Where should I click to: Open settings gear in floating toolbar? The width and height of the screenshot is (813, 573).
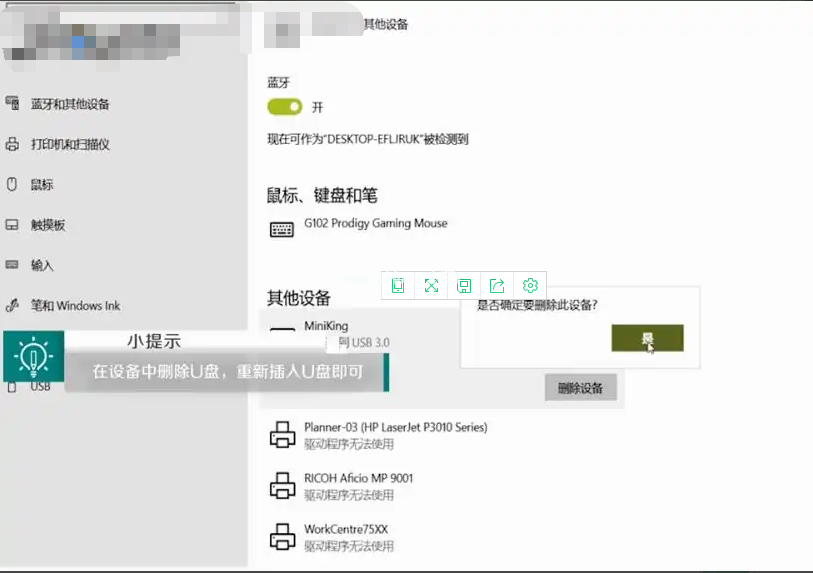(531, 286)
